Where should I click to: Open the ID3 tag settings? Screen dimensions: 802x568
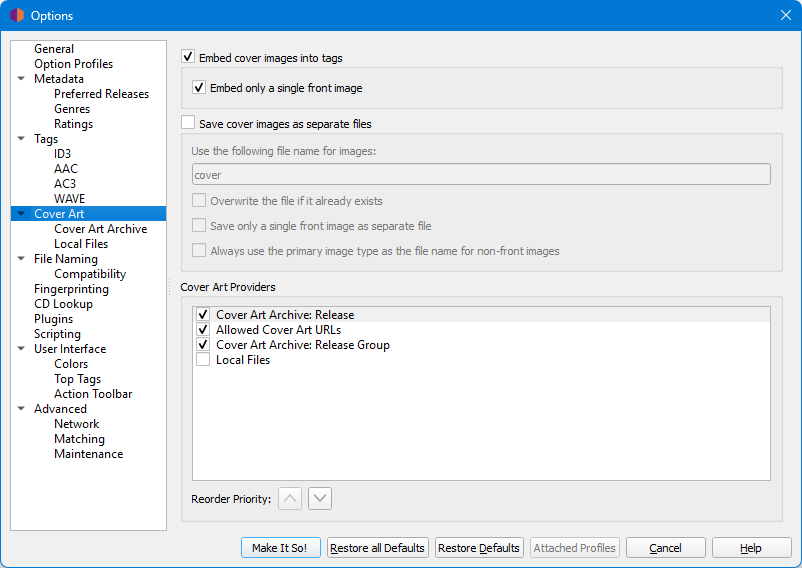coord(62,154)
